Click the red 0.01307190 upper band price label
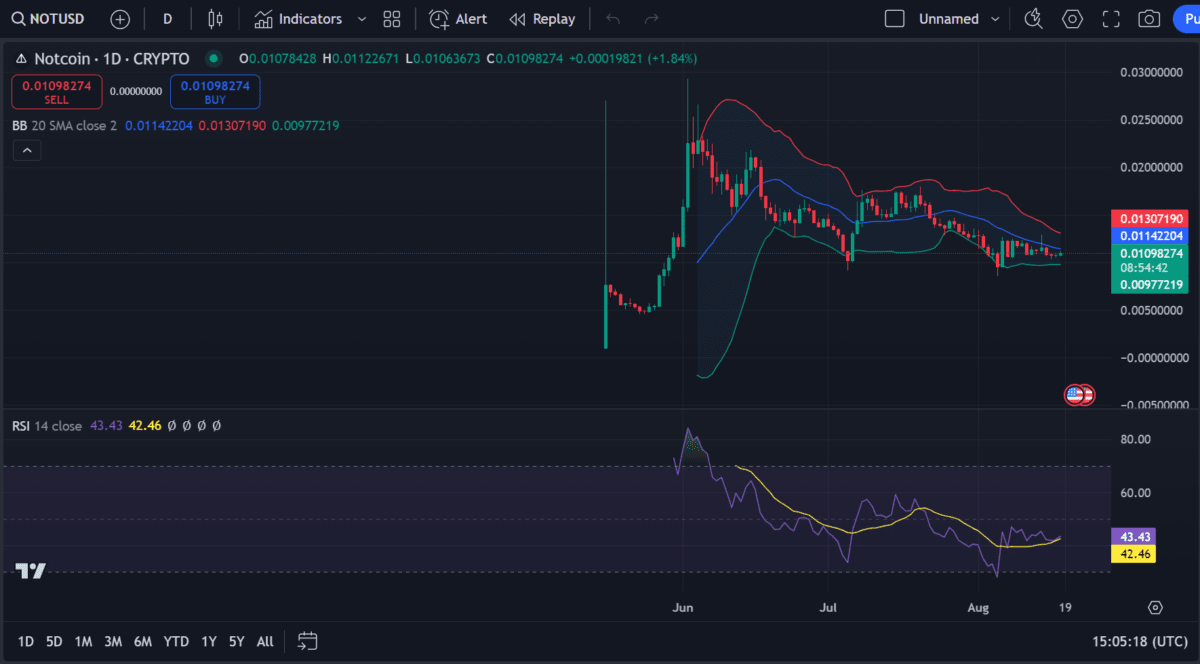This screenshot has height=664, width=1200. click(x=1151, y=218)
